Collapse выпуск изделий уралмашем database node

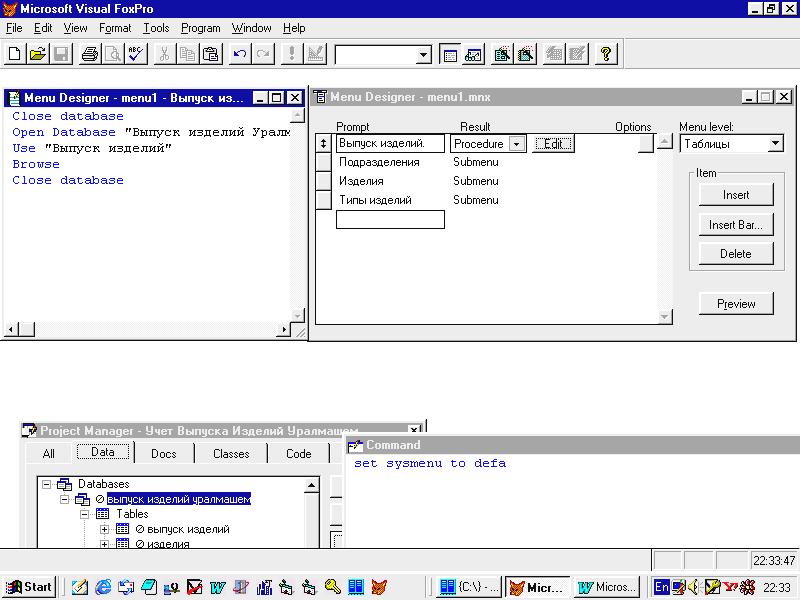point(64,499)
